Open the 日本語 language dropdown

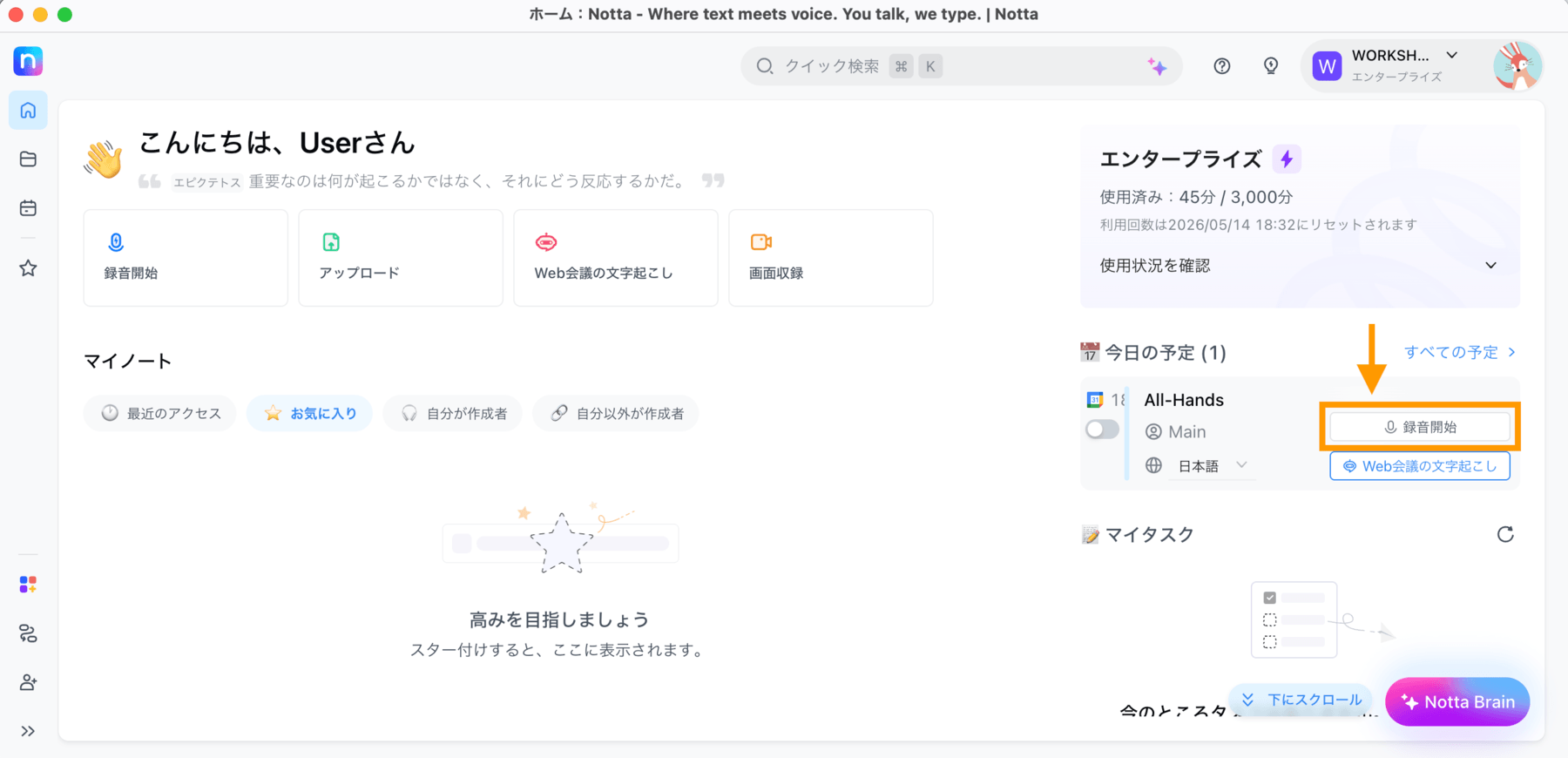[x=1212, y=466]
